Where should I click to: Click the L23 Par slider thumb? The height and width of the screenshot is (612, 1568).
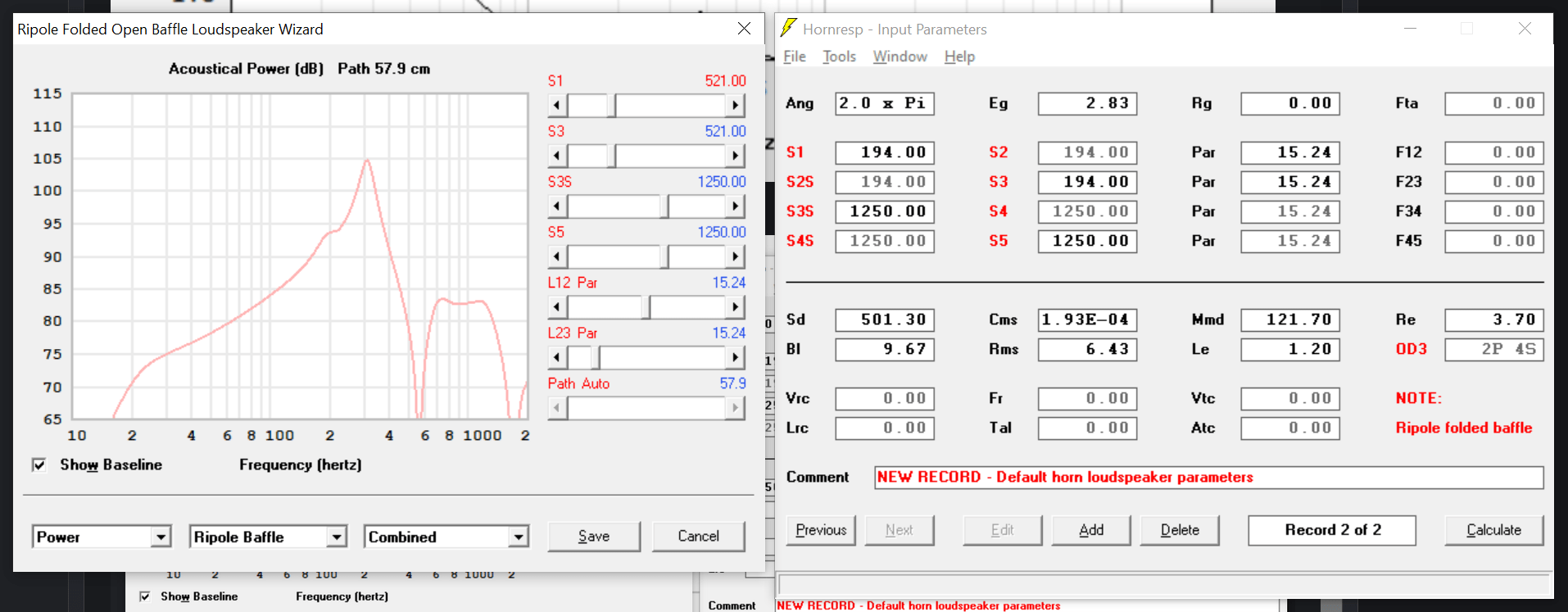pos(595,357)
